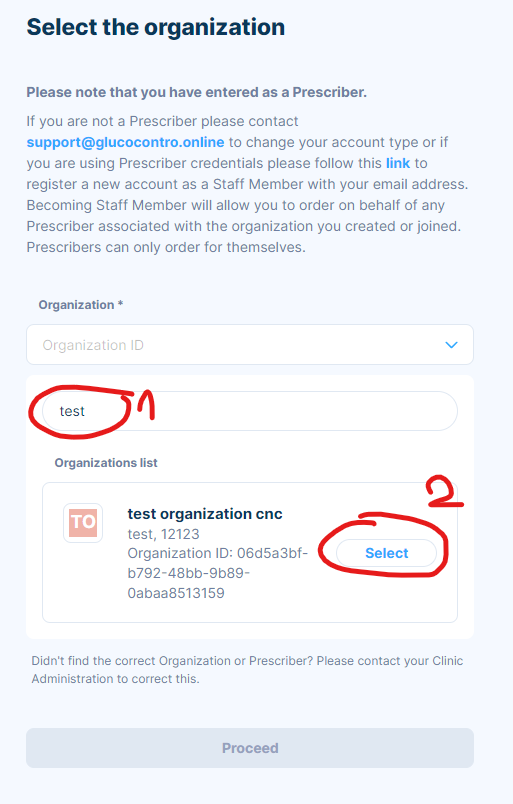The height and width of the screenshot is (804, 513).
Task: Open the Organization ID dropdown chevron
Action: pos(451,345)
